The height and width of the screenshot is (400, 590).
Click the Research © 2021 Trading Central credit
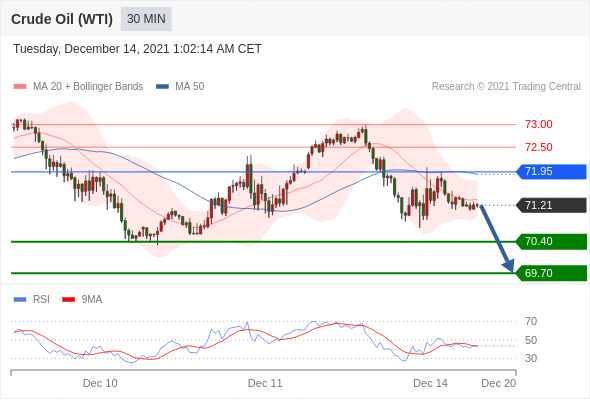click(x=506, y=87)
